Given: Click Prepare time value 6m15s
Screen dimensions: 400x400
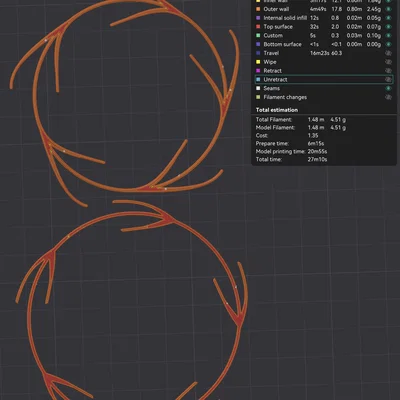Looking at the screenshot, I should coord(316,143).
